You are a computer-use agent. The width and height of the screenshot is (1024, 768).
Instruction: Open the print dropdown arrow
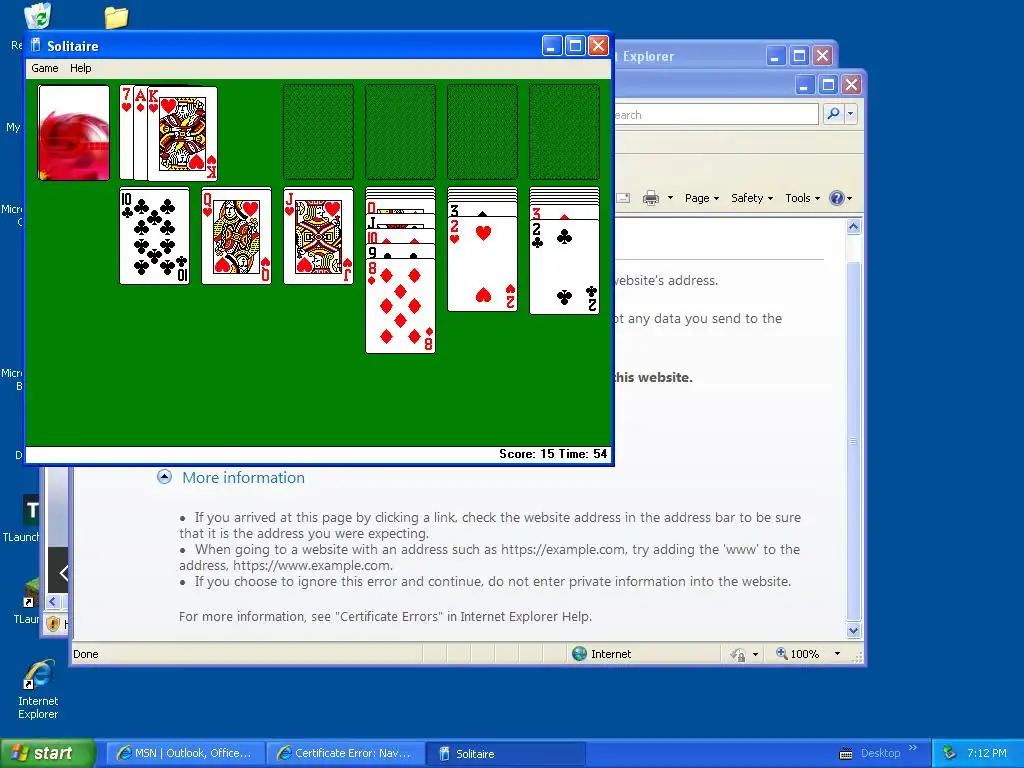coord(670,198)
